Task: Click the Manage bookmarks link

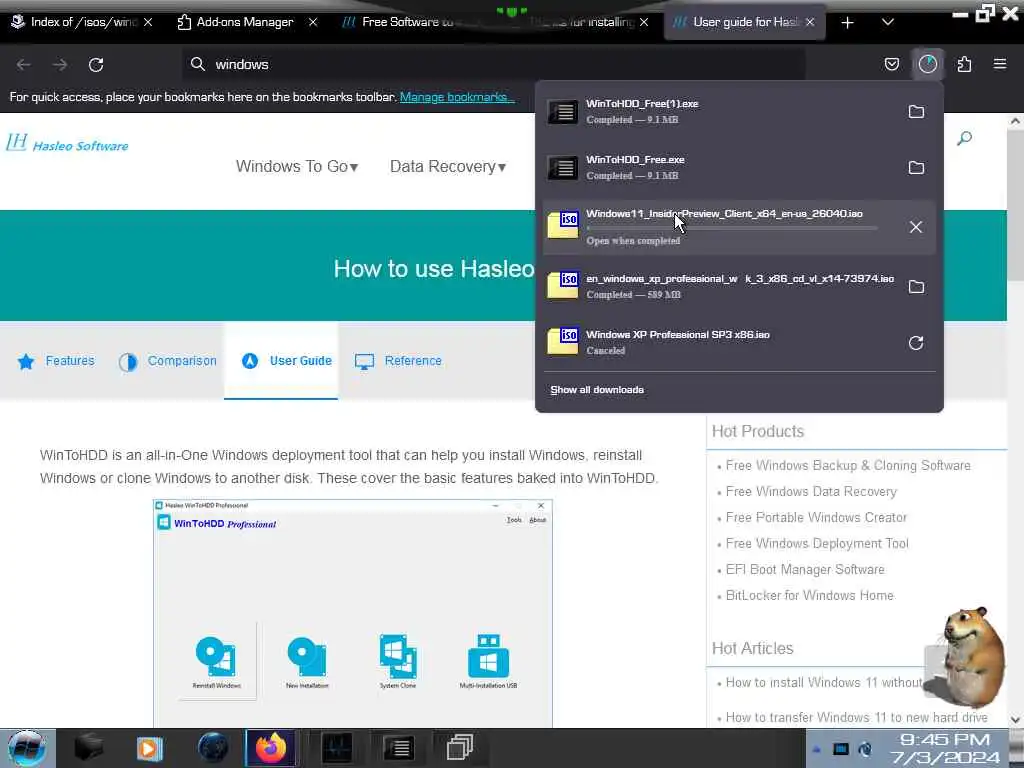Action: 457,97
